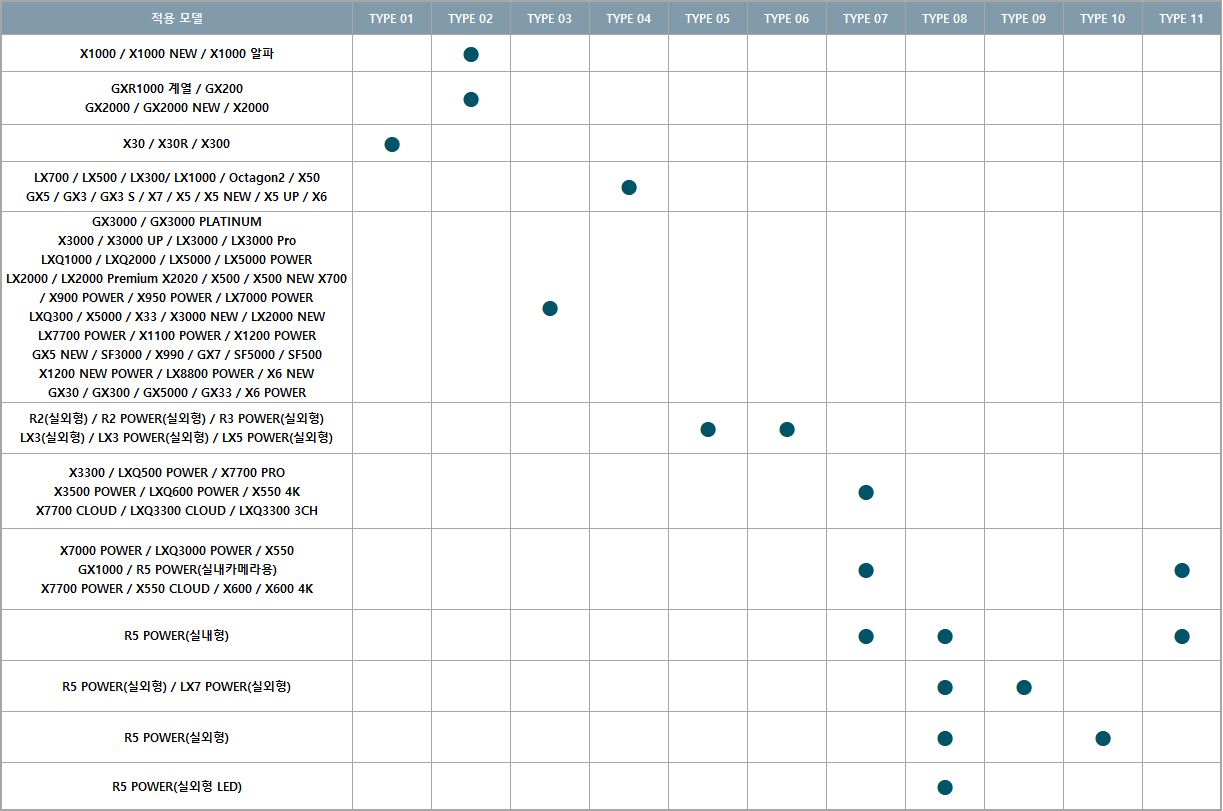Select the TYPE 01 column header
Viewport: 1223px width, 811px height.
392,18
